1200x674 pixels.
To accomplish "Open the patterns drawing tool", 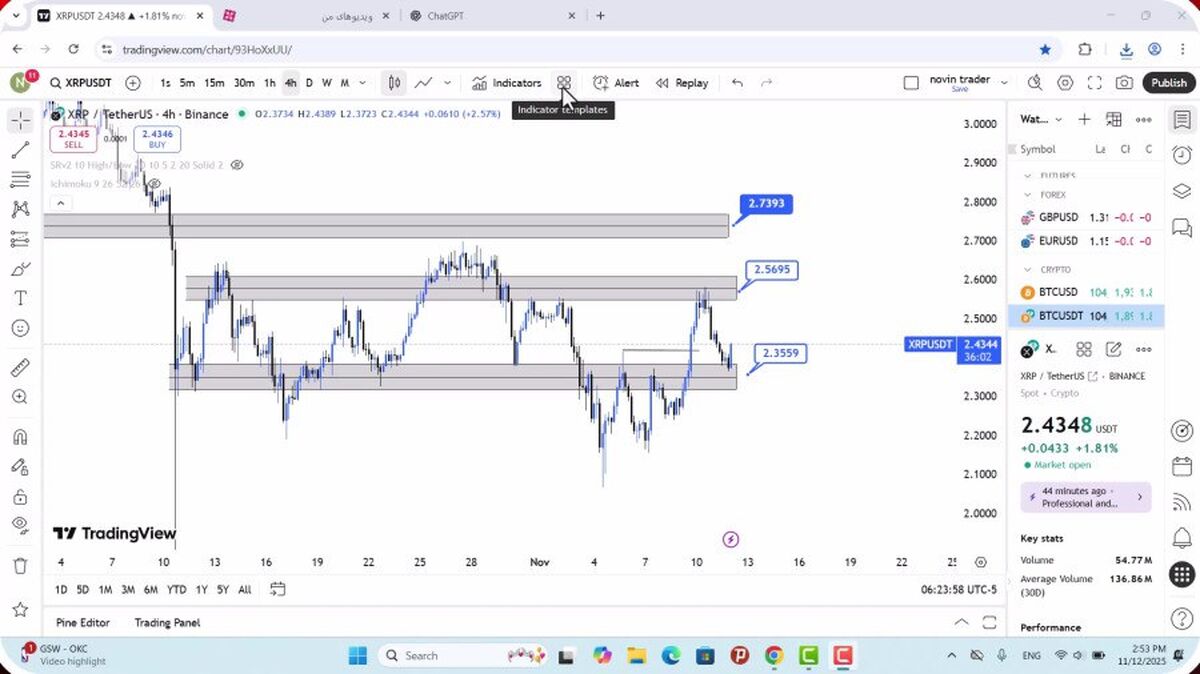I will click(x=20, y=210).
